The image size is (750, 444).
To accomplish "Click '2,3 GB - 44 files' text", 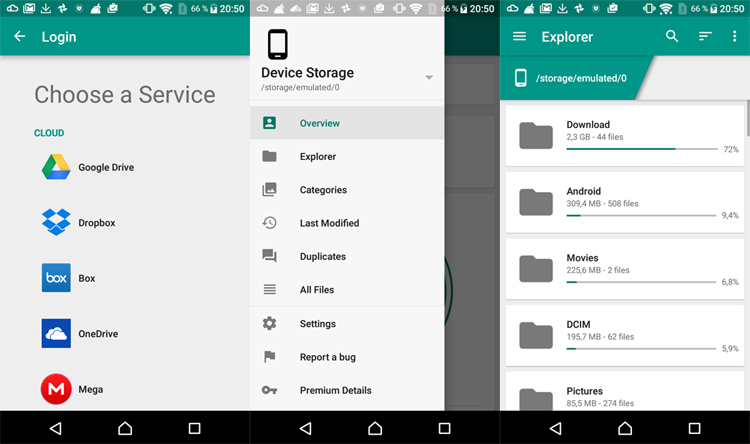I will coord(595,137).
